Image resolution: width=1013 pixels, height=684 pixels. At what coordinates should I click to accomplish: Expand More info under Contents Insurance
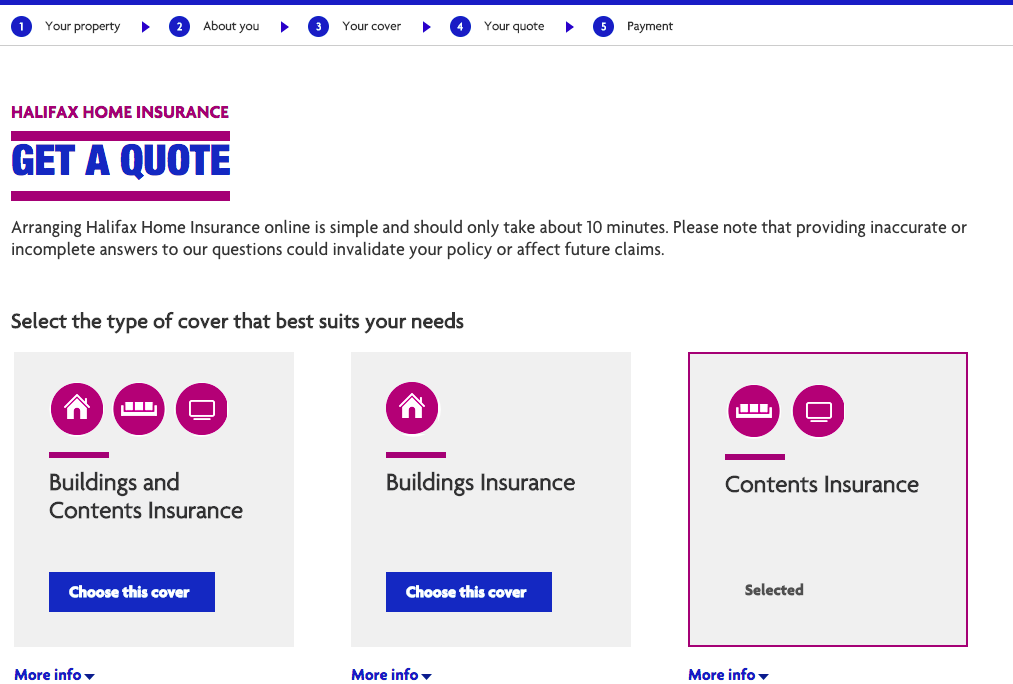coord(728,675)
